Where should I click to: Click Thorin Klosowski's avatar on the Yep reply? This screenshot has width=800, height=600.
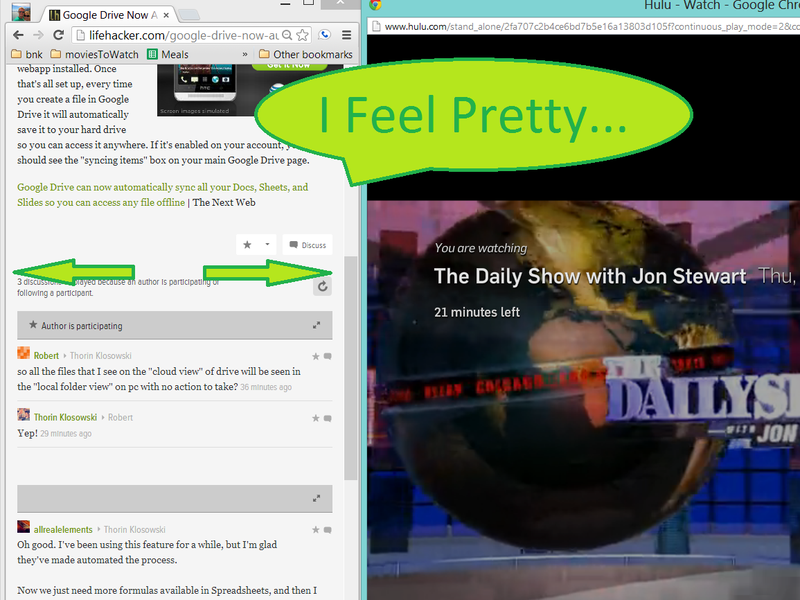click(23, 414)
